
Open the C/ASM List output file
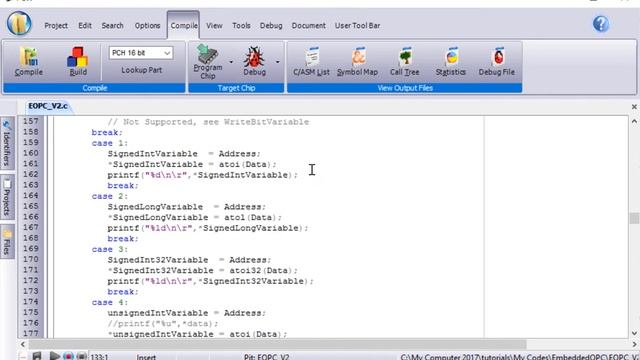click(x=311, y=61)
